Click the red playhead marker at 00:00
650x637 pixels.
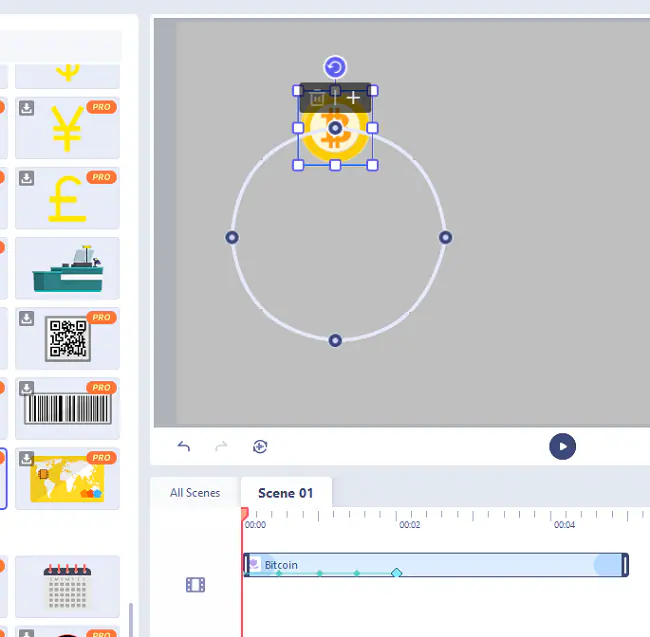[245, 513]
